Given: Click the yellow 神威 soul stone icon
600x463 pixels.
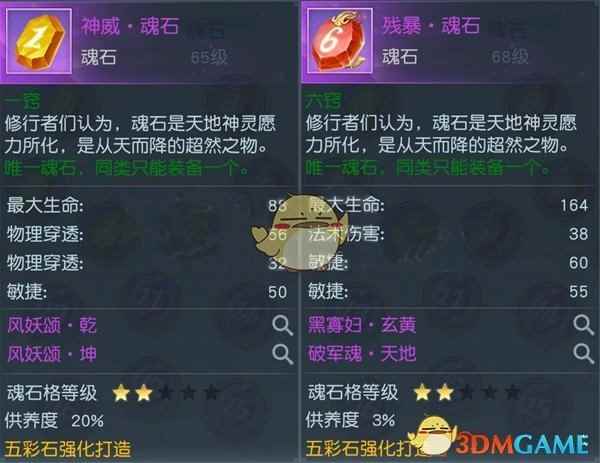Looking at the screenshot, I should [x=39, y=41].
